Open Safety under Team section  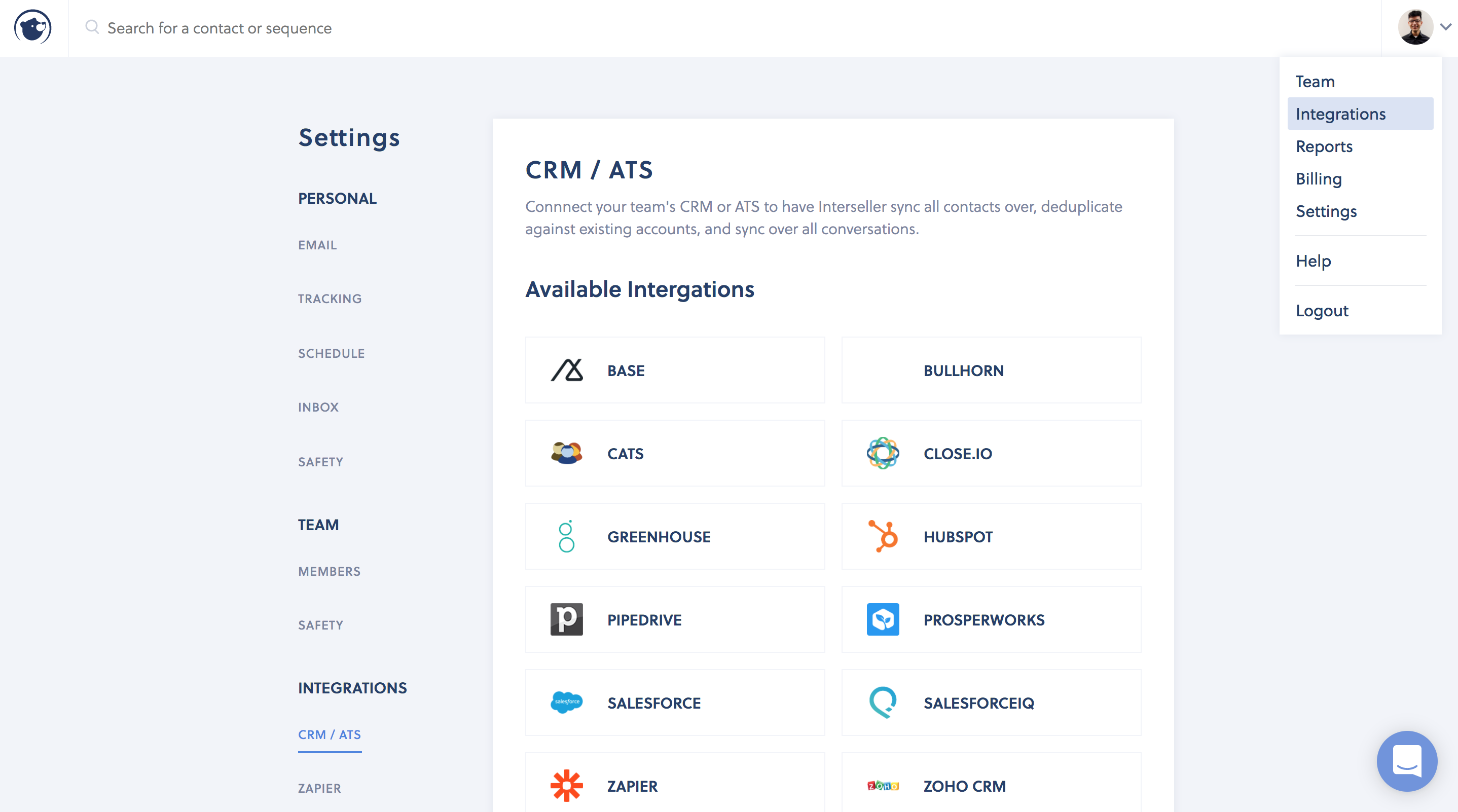[320, 624]
